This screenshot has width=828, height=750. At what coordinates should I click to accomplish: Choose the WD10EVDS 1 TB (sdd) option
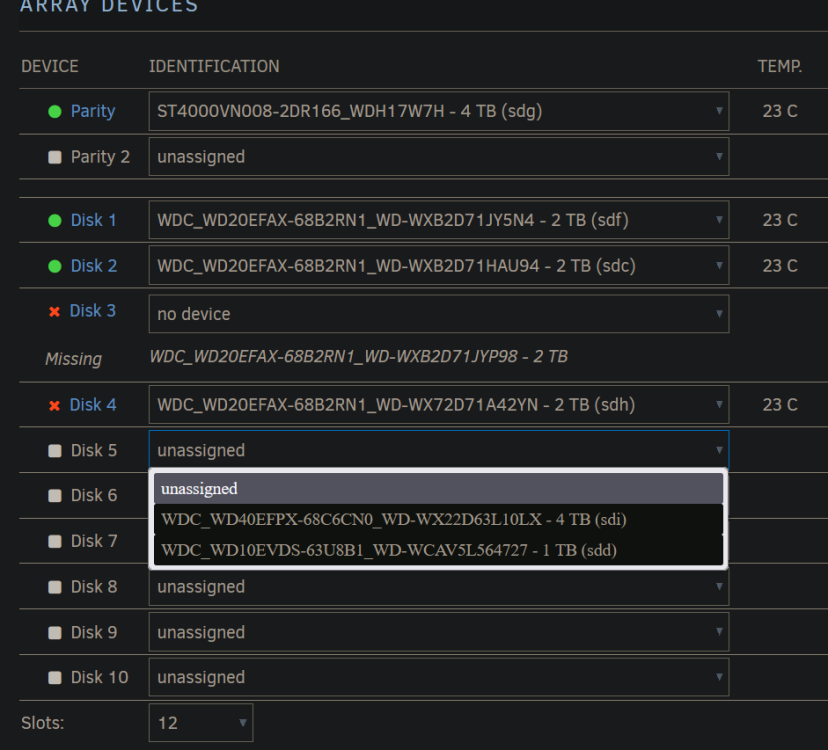click(438, 550)
